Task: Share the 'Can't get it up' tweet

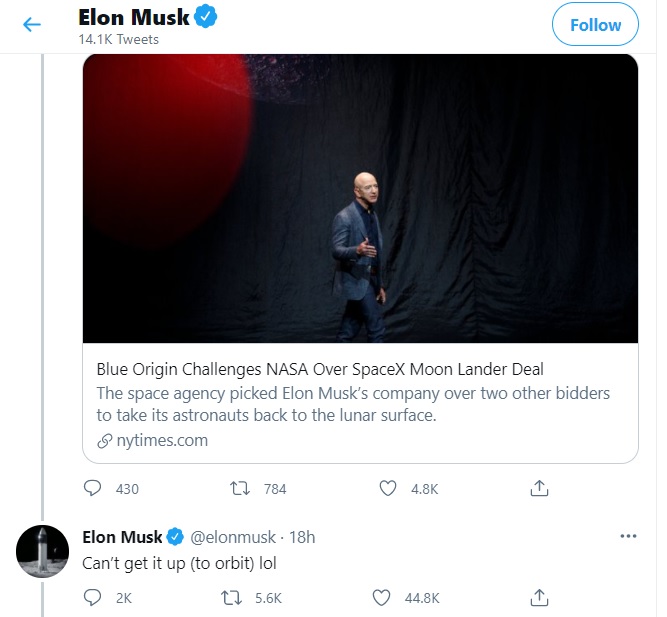Action: pos(539,597)
